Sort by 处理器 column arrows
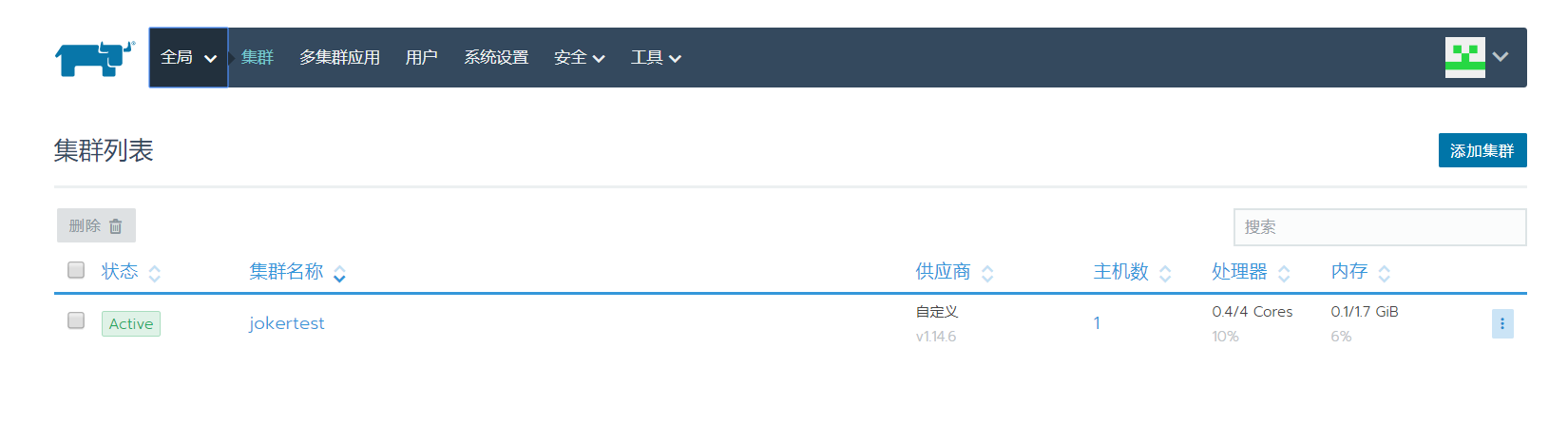The image size is (1568, 426). click(1284, 274)
